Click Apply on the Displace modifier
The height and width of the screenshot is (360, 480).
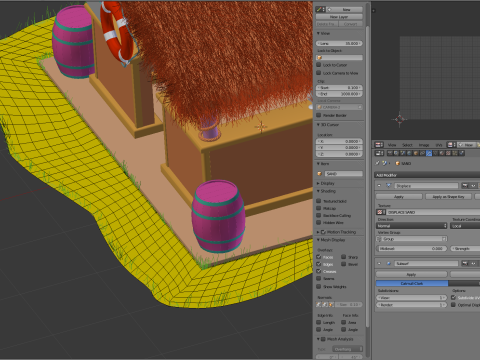pos(399,197)
